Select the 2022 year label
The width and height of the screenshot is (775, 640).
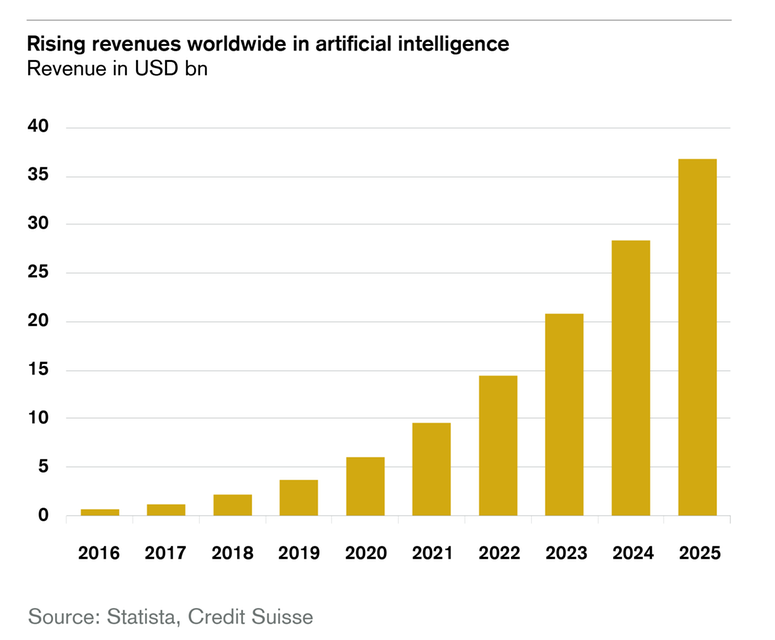(x=498, y=552)
